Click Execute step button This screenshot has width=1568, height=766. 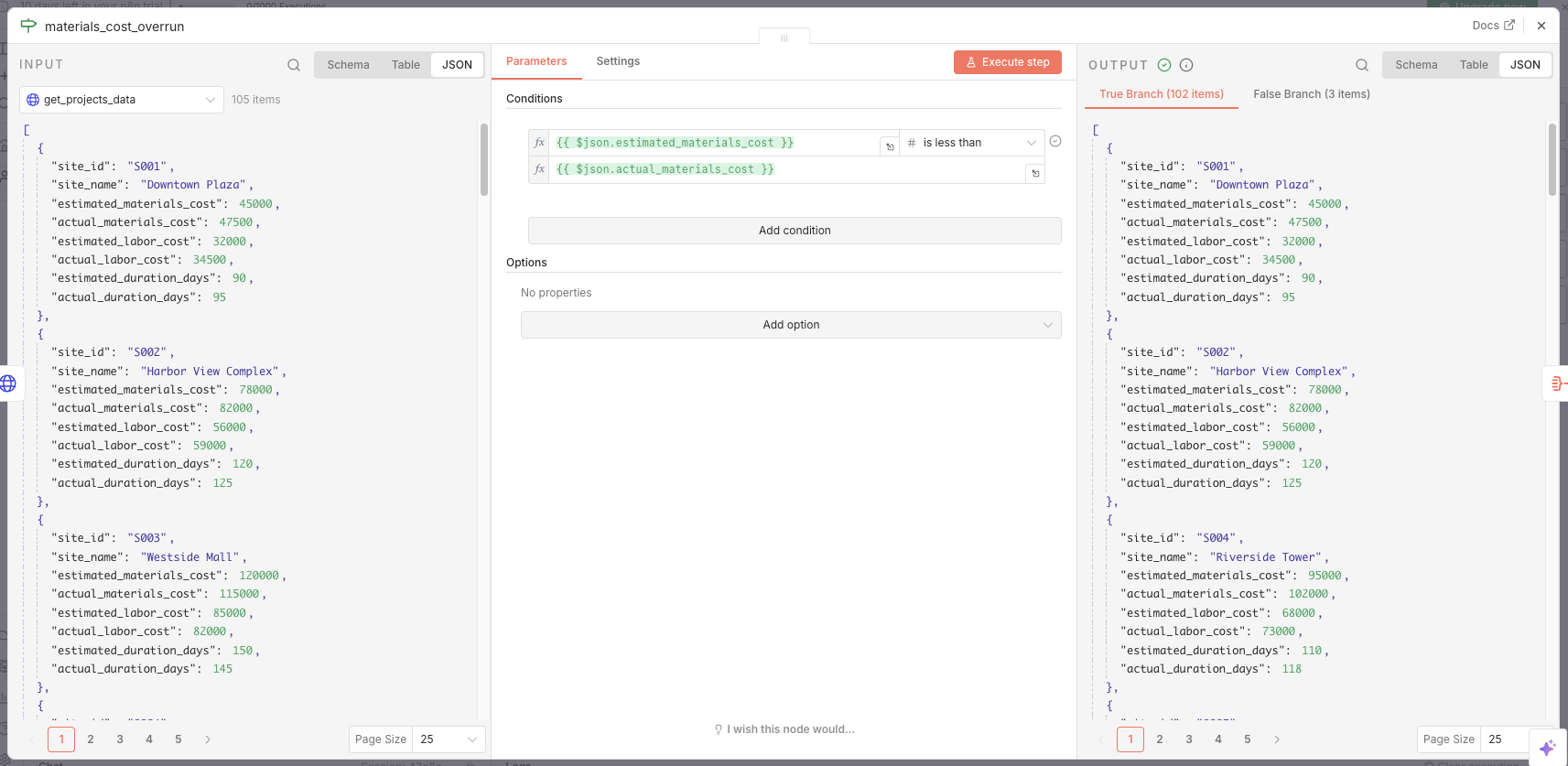1008,62
